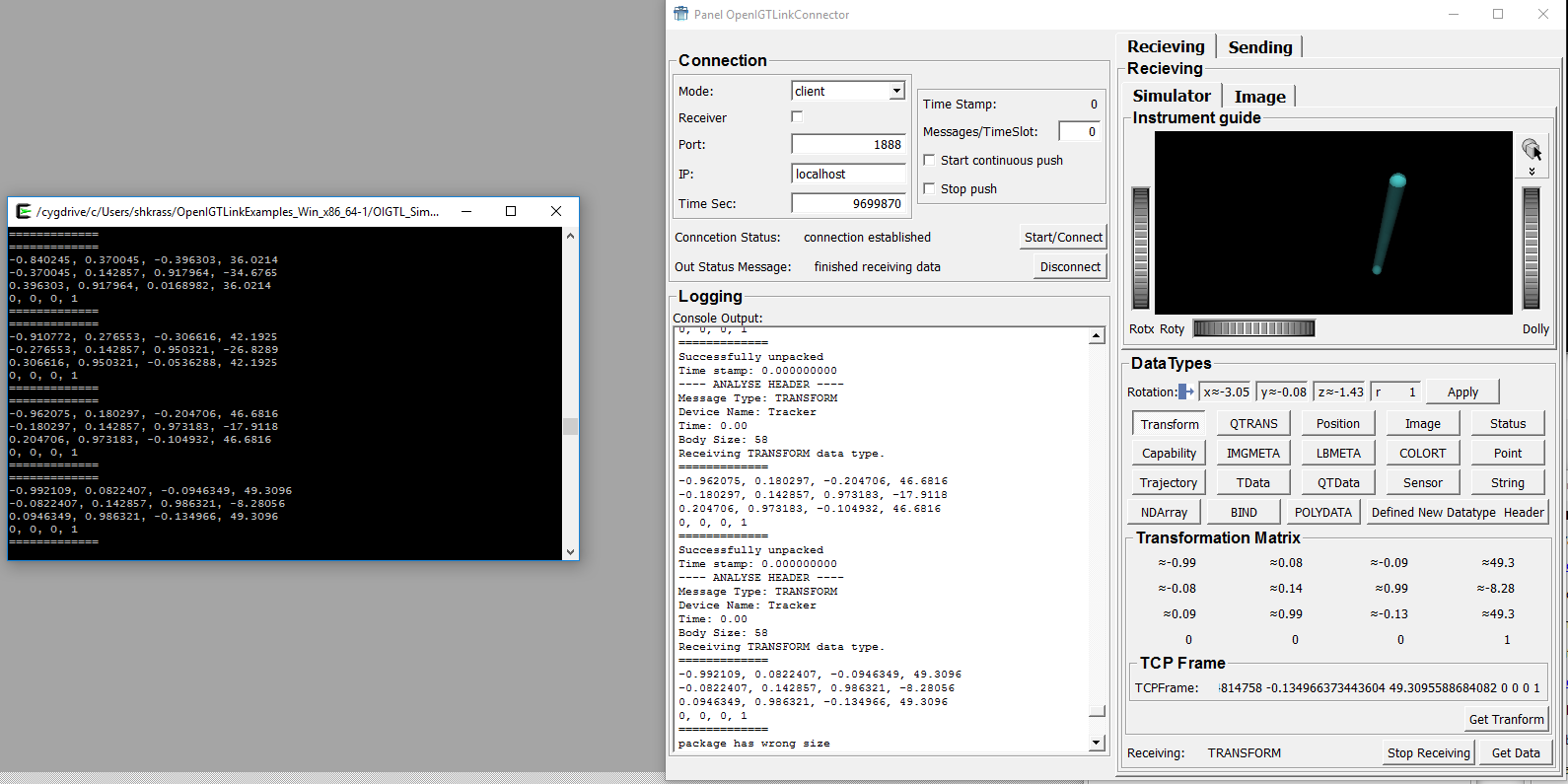
Task: Click the Cygwin terminal window title icon
Action: point(24,211)
